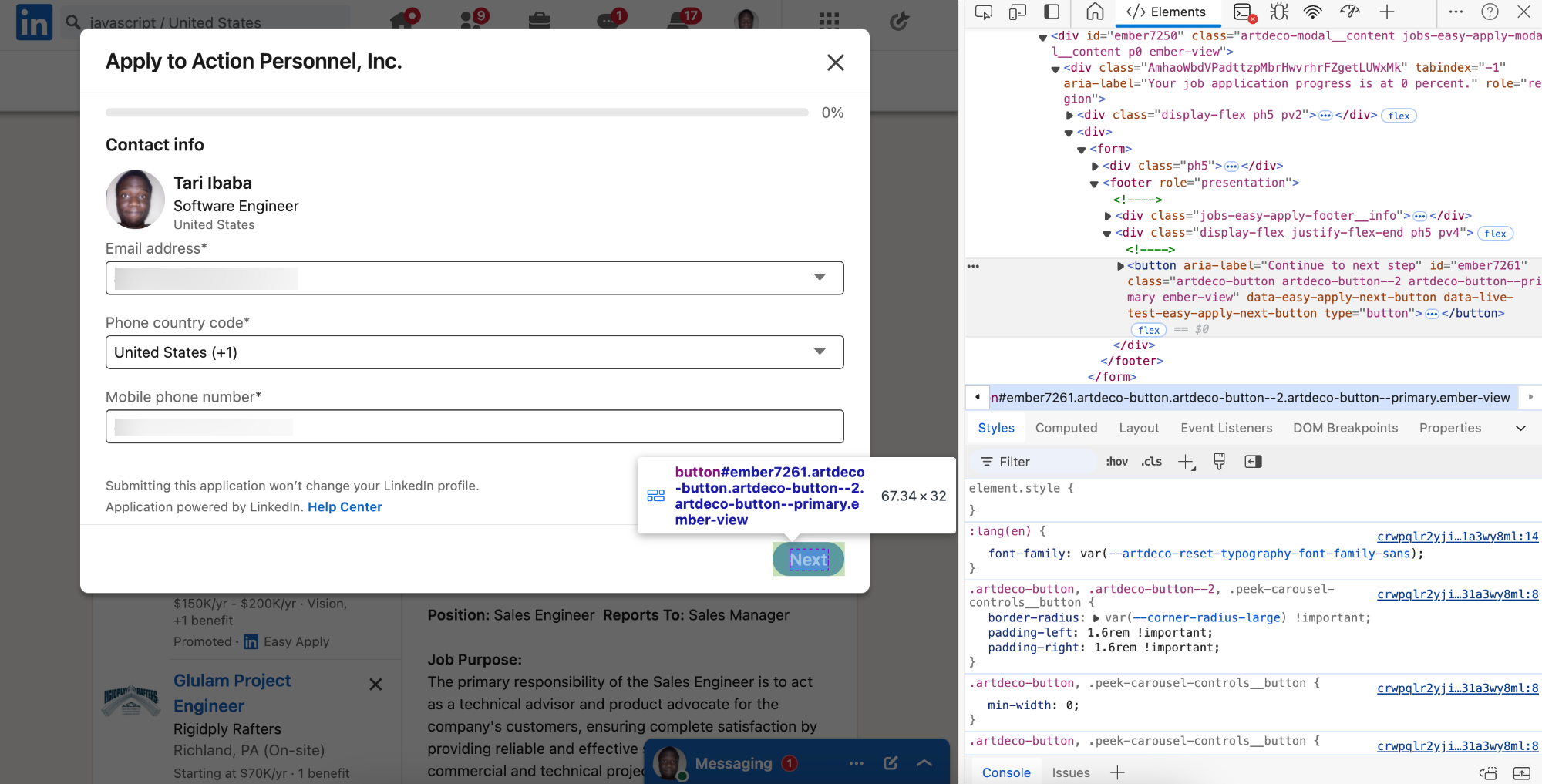Open the Performance gauge icon tool
This screenshot has width=1542, height=784.
click(x=1350, y=12)
